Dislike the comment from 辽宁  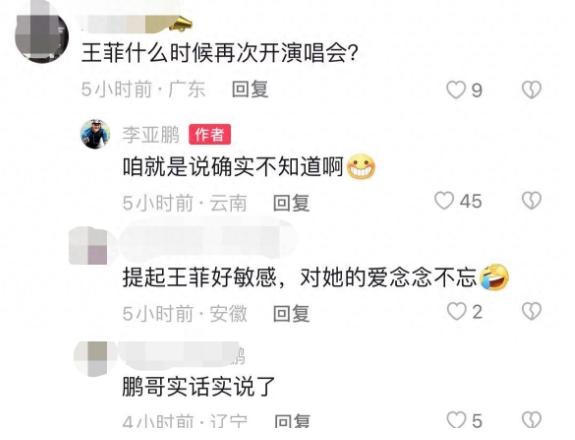[531, 420]
